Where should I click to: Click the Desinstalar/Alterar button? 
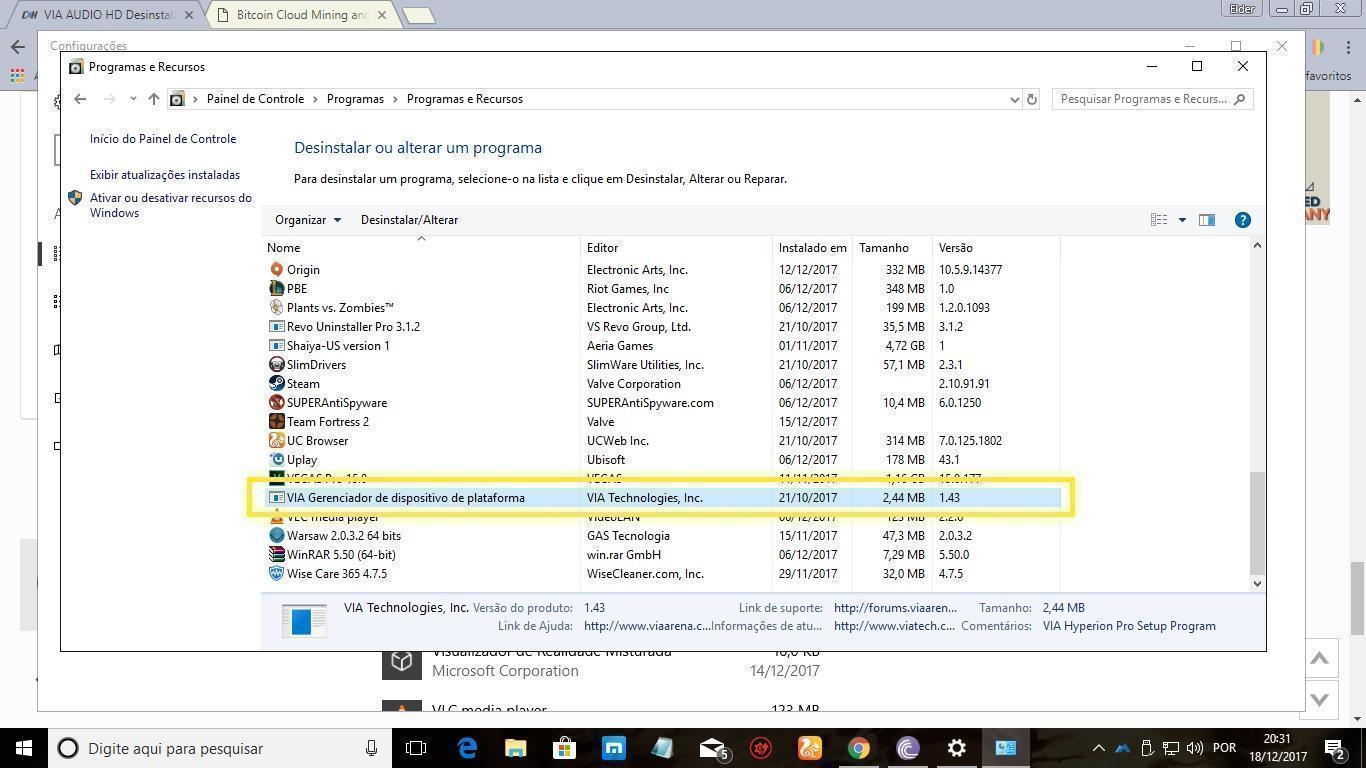409,220
